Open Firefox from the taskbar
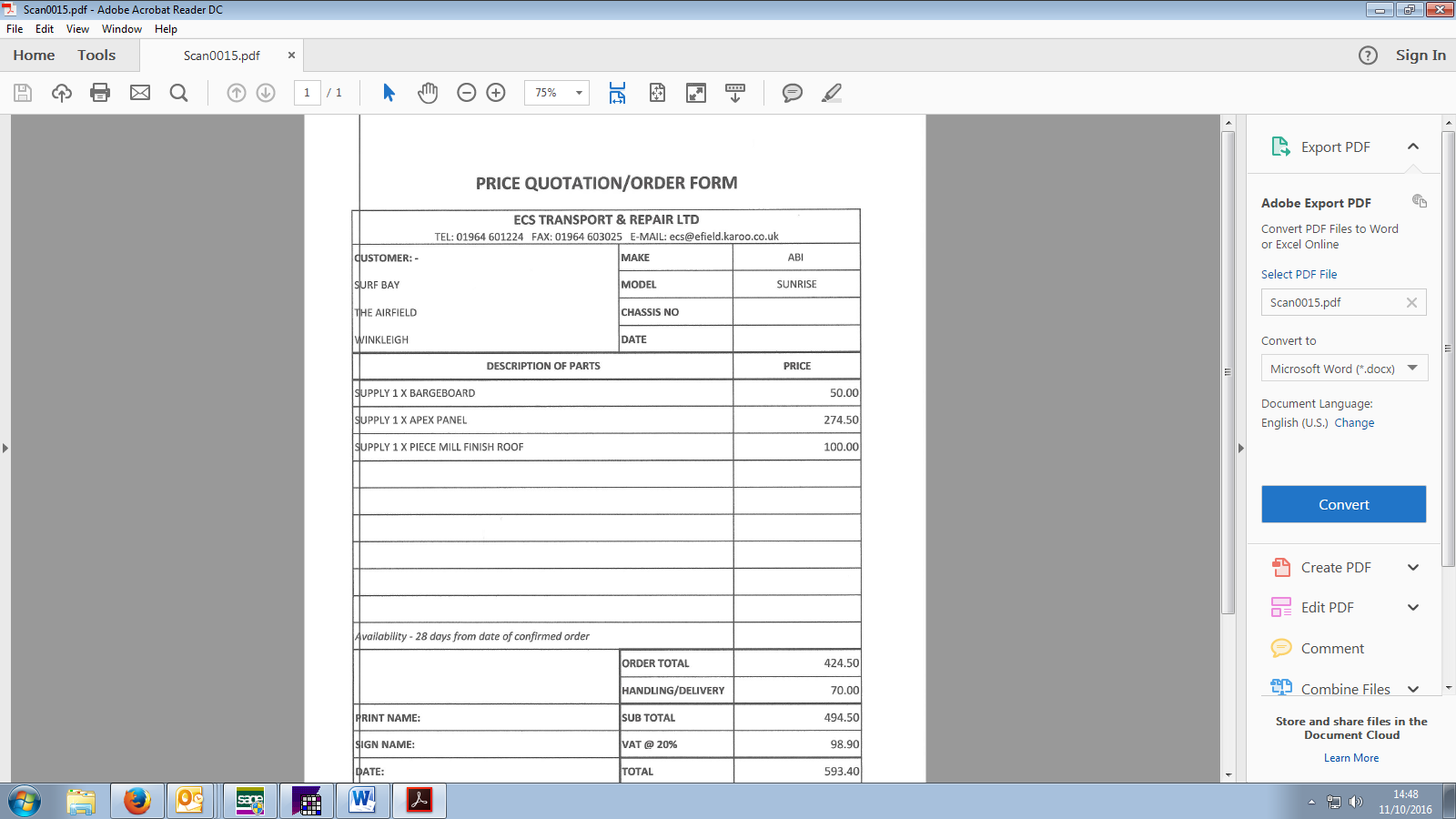Screen dimensions: 1456x819 click(137, 802)
